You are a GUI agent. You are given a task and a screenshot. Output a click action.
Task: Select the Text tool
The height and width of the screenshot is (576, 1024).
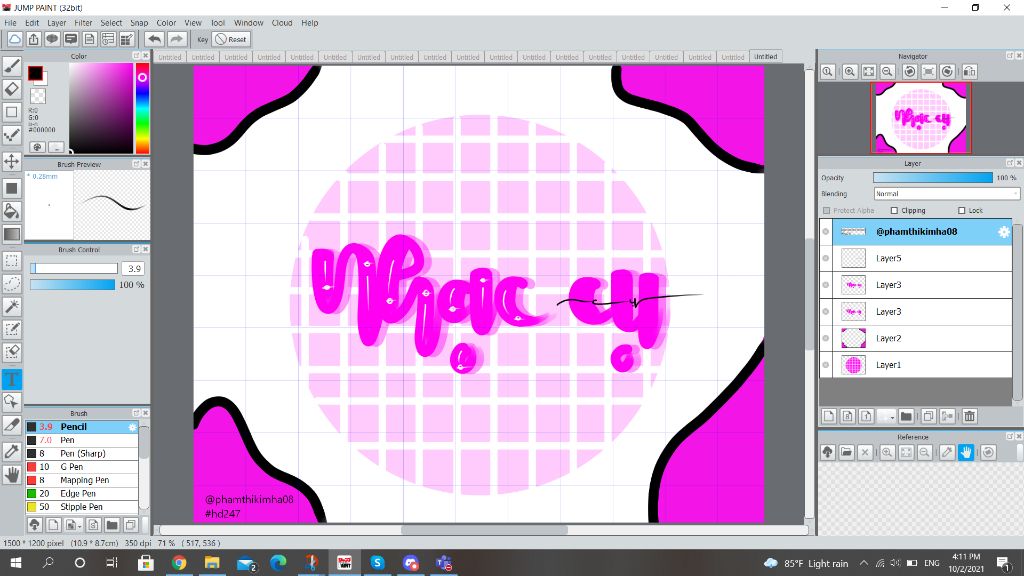tap(12, 379)
